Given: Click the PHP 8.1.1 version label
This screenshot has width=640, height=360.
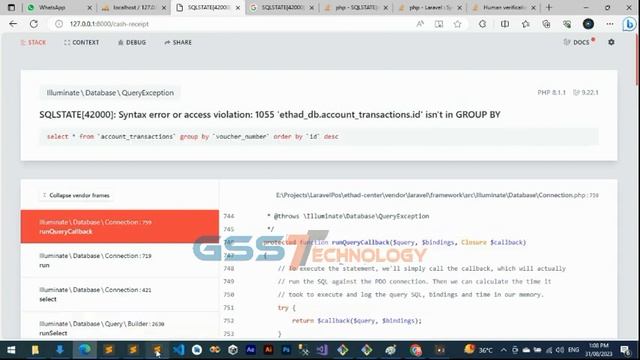Looking at the screenshot, I should (551, 93).
